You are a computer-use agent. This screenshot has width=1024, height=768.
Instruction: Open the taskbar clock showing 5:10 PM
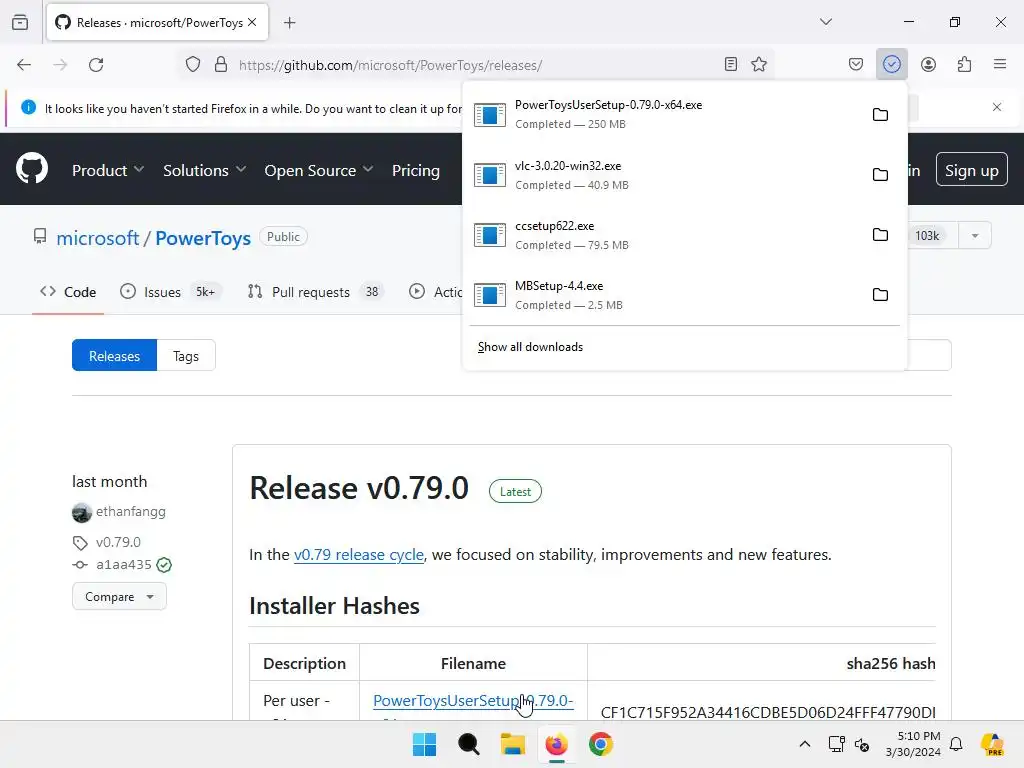[x=913, y=744]
